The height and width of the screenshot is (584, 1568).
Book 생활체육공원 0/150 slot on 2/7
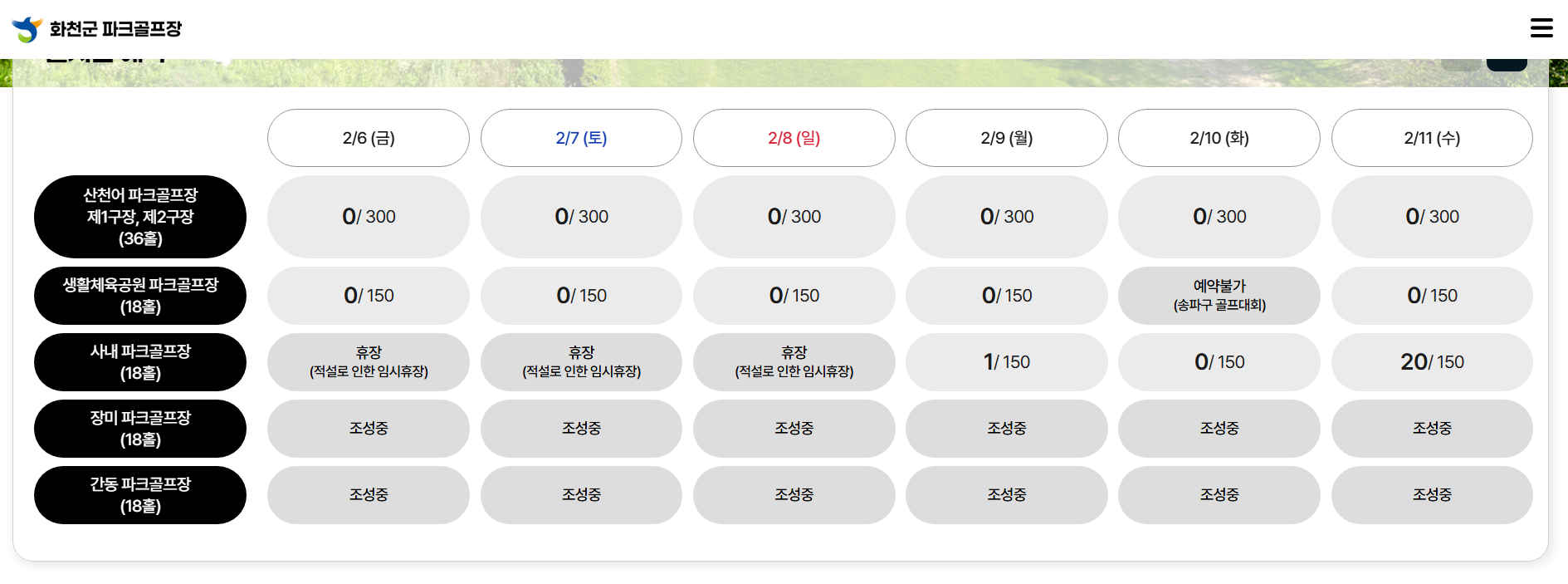click(x=581, y=296)
